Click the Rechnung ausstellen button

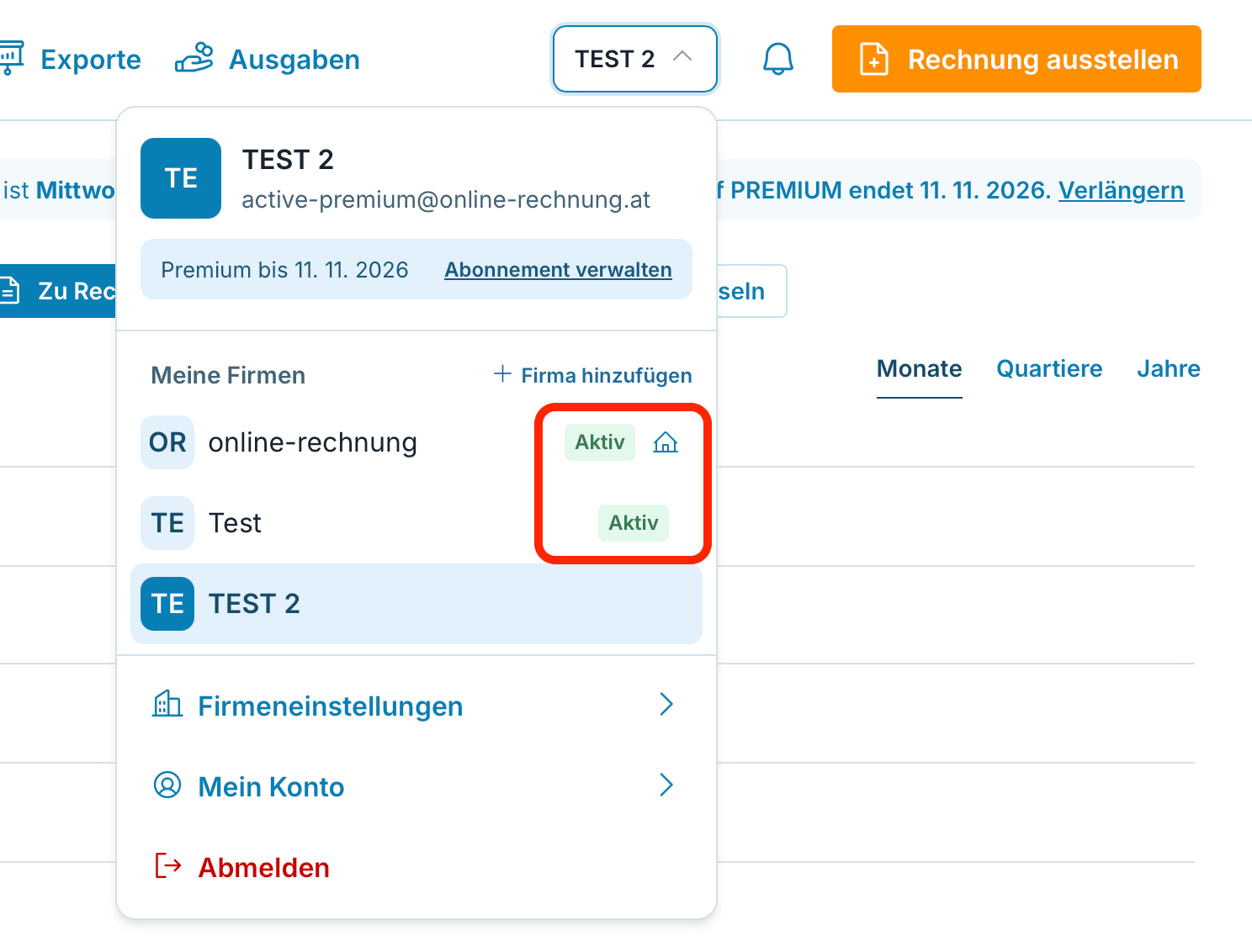[x=1016, y=59]
